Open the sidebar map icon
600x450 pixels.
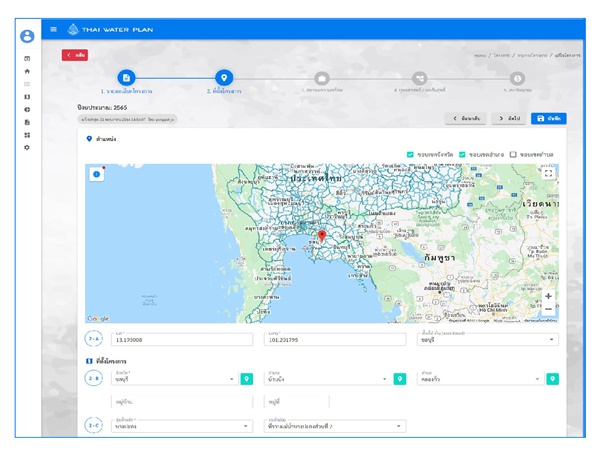point(27,97)
